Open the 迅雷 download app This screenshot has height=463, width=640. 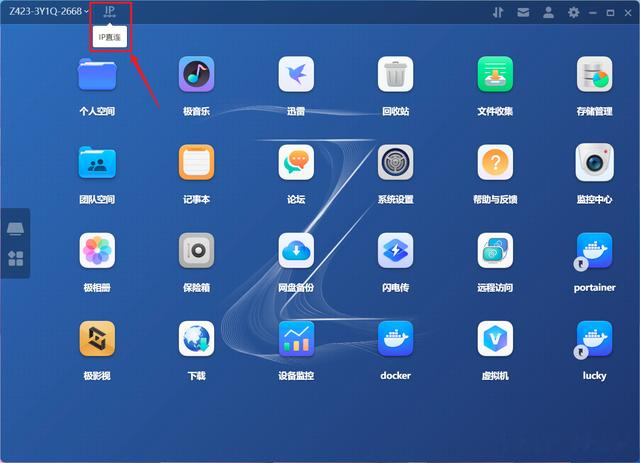(296, 74)
